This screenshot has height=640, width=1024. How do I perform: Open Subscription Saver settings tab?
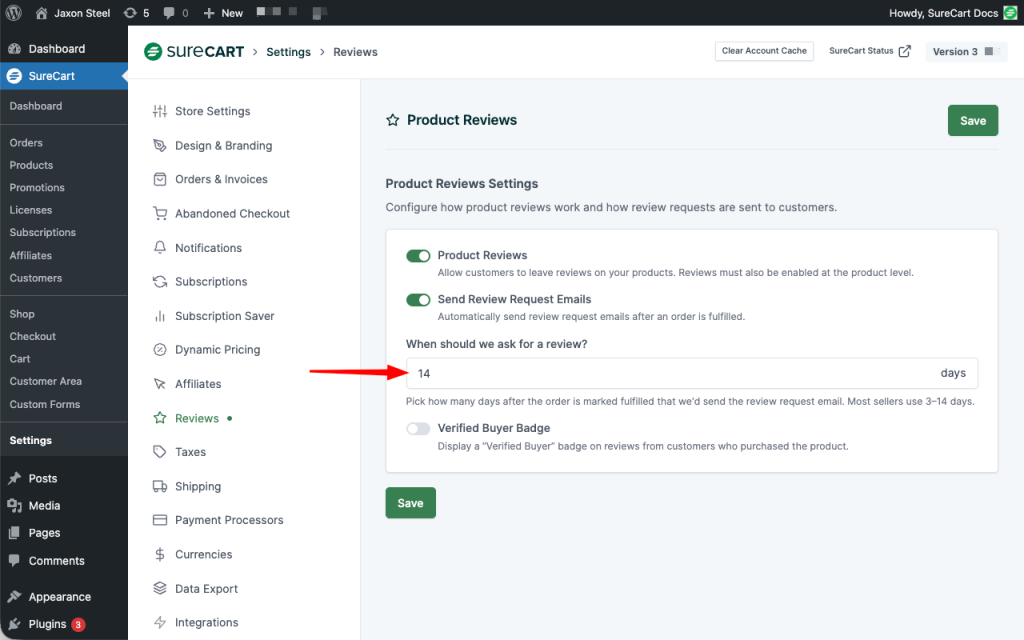224,316
